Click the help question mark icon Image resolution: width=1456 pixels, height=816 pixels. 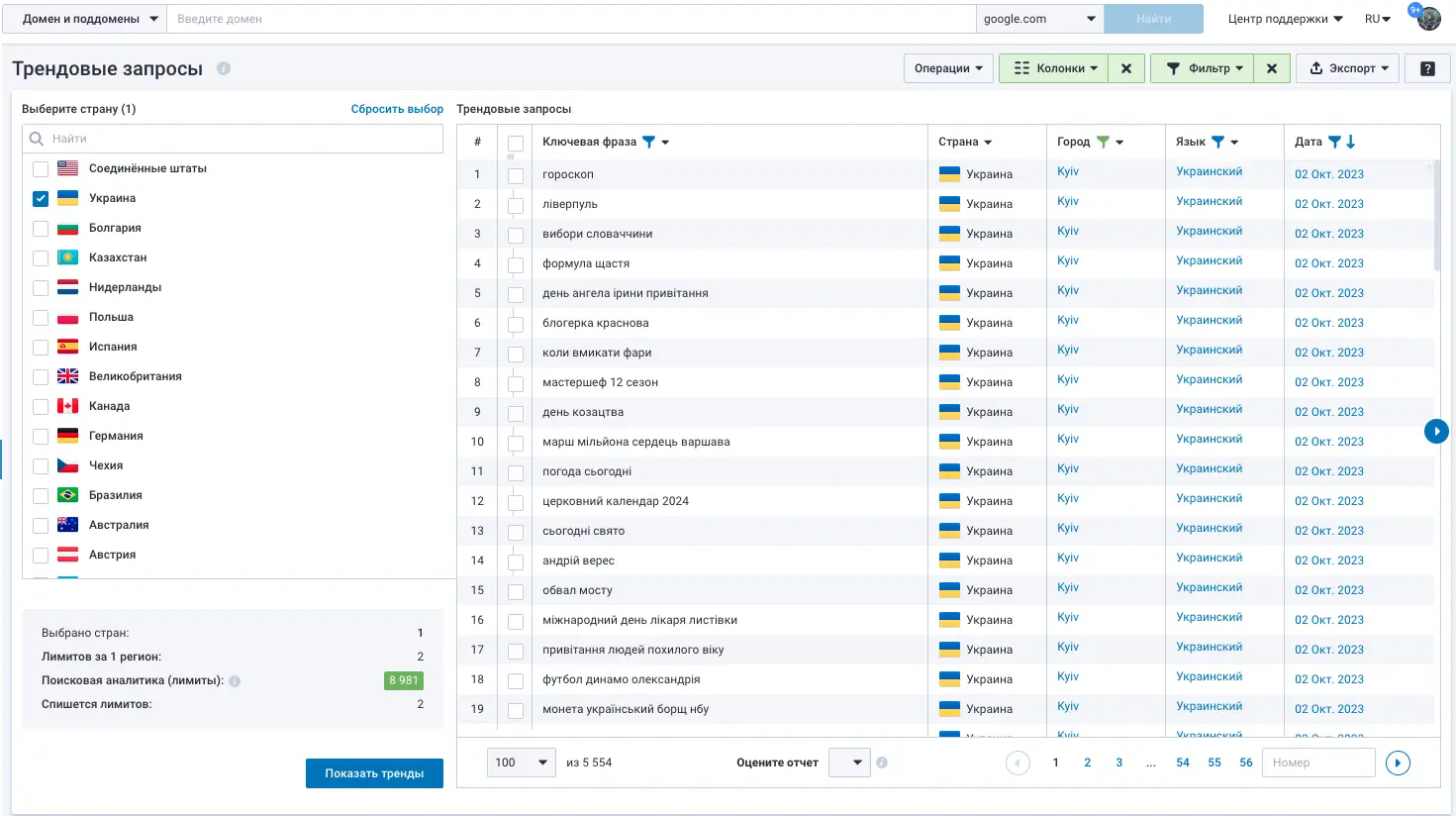click(x=1427, y=68)
